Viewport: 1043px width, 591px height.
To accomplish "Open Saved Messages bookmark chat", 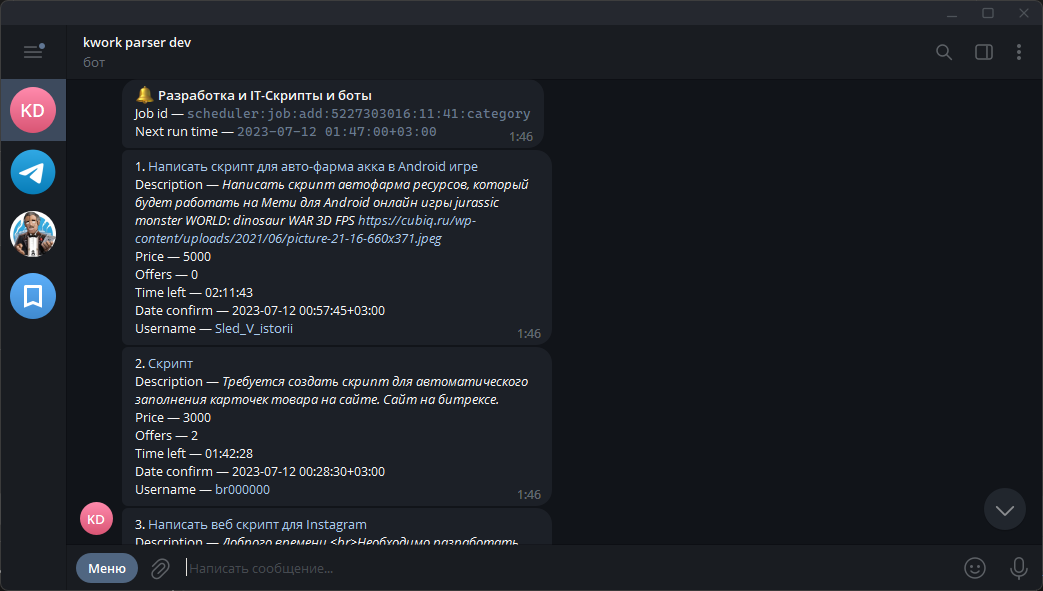I will (33, 296).
